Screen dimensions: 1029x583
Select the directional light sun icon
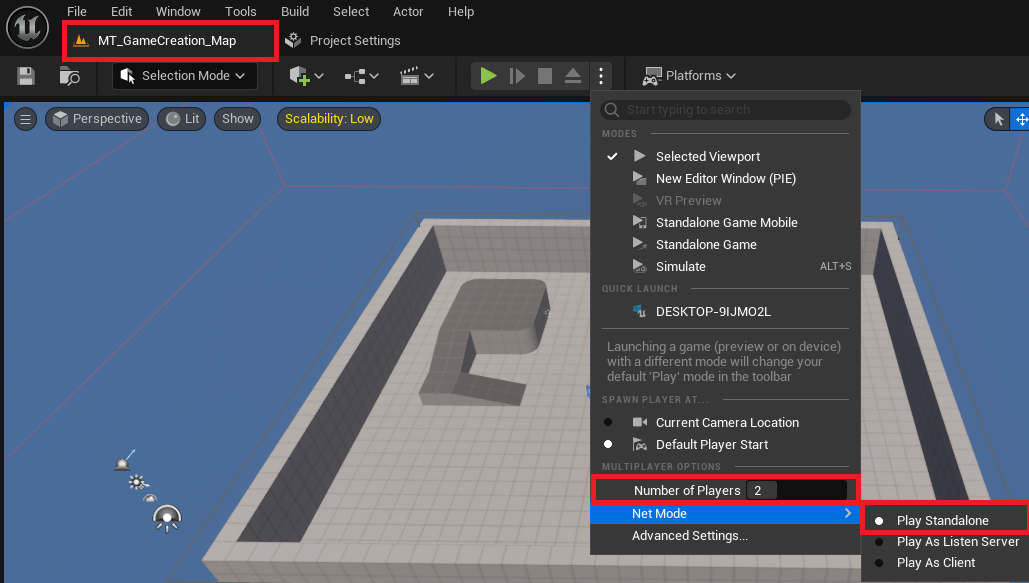pos(137,483)
